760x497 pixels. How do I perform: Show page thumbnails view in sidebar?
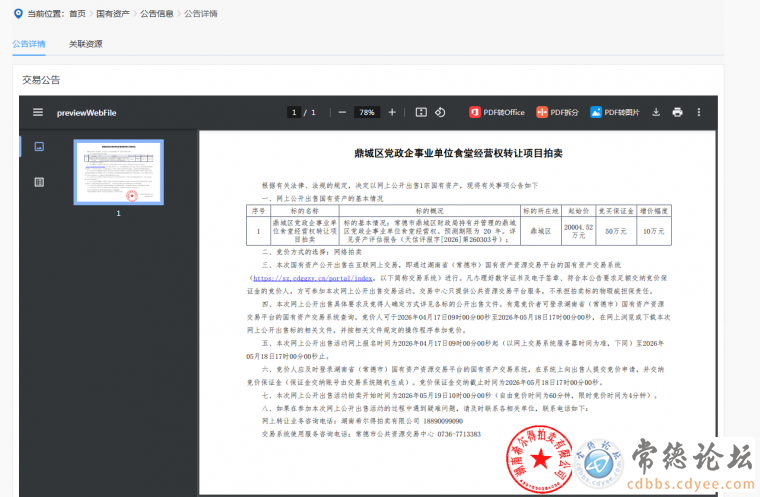39,147
